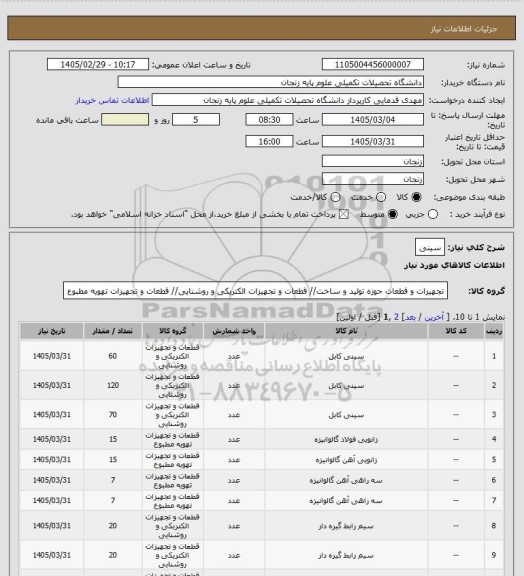Click the واحد شمارش column header
524x576 pixels.
234,331
